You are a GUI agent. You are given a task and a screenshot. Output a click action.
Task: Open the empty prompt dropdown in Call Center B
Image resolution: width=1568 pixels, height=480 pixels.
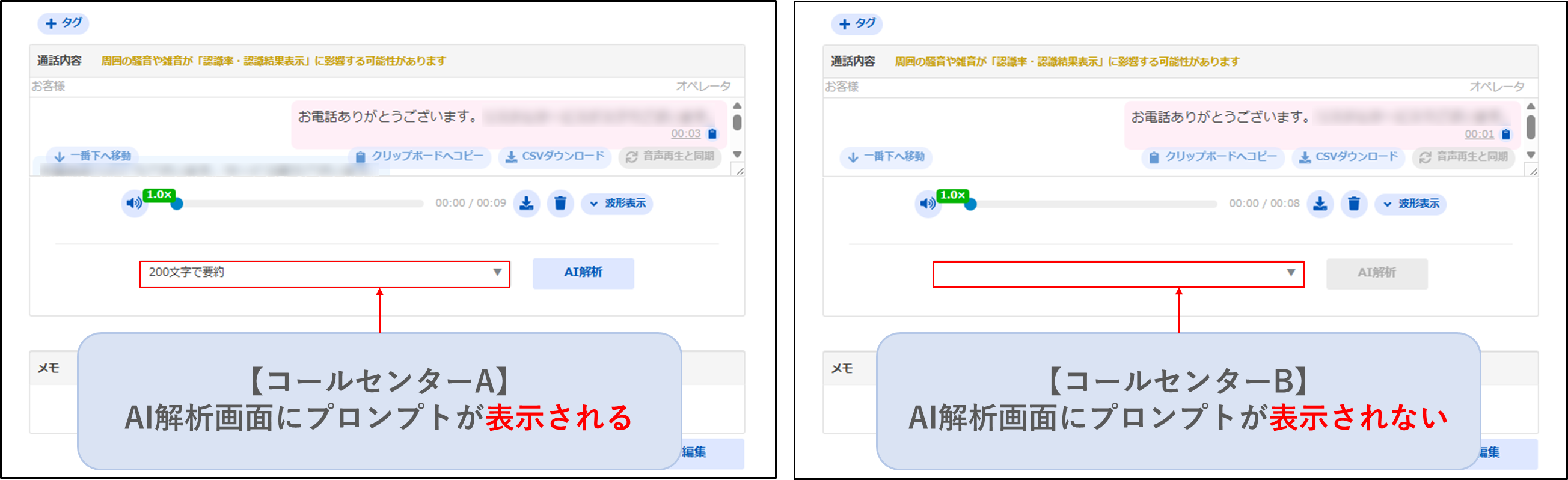pos(1118,273)
